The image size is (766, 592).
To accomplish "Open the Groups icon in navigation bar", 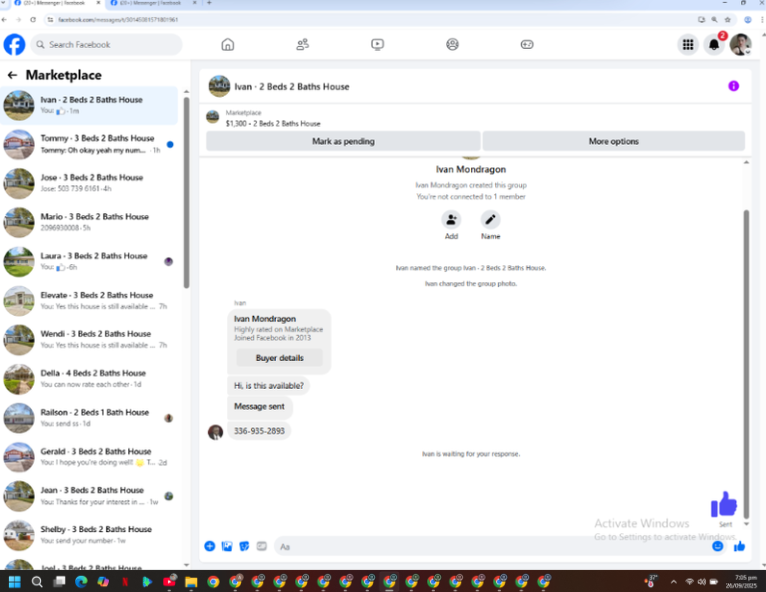I will pos(452,44).
